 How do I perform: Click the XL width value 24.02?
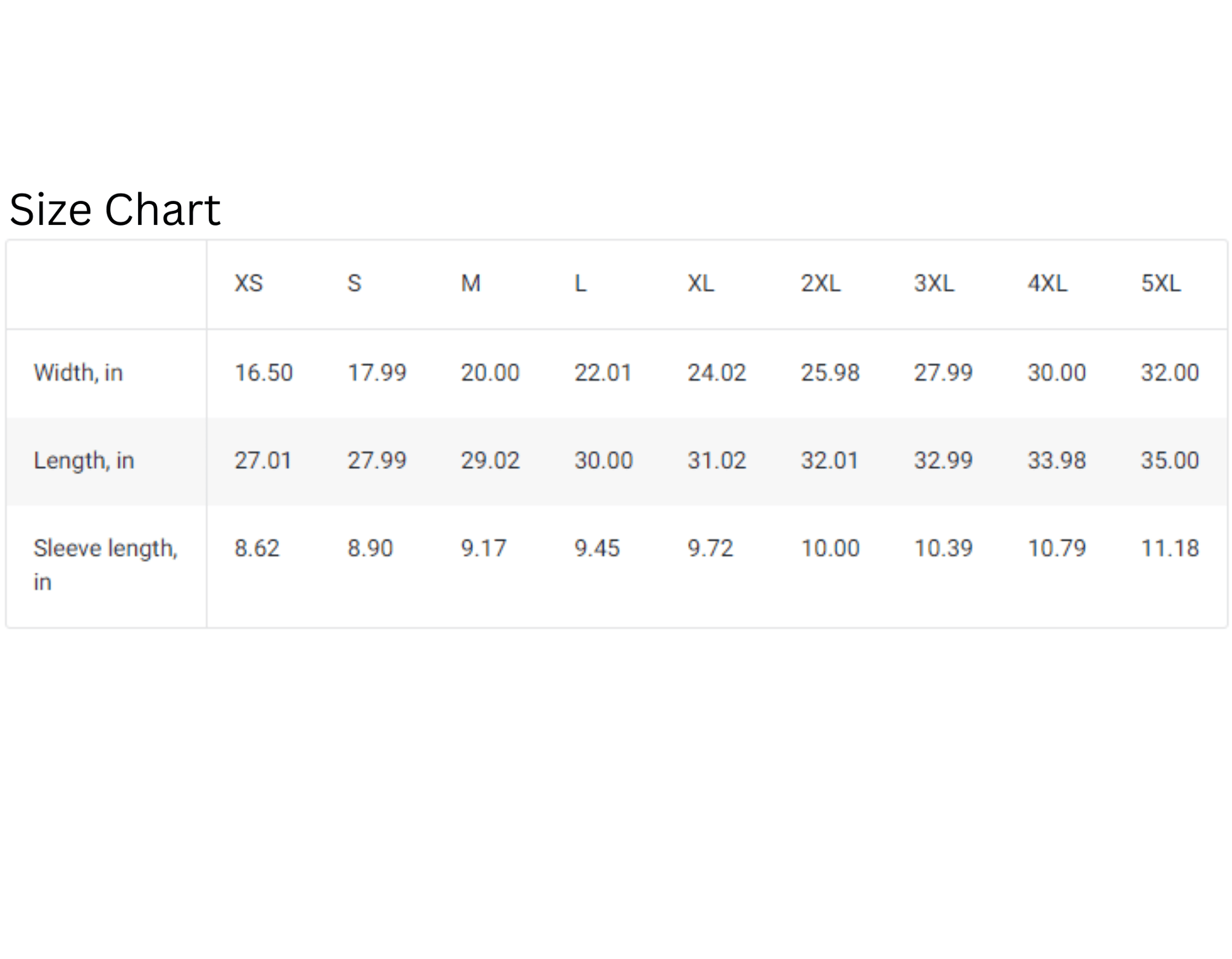tap(717, 373)
